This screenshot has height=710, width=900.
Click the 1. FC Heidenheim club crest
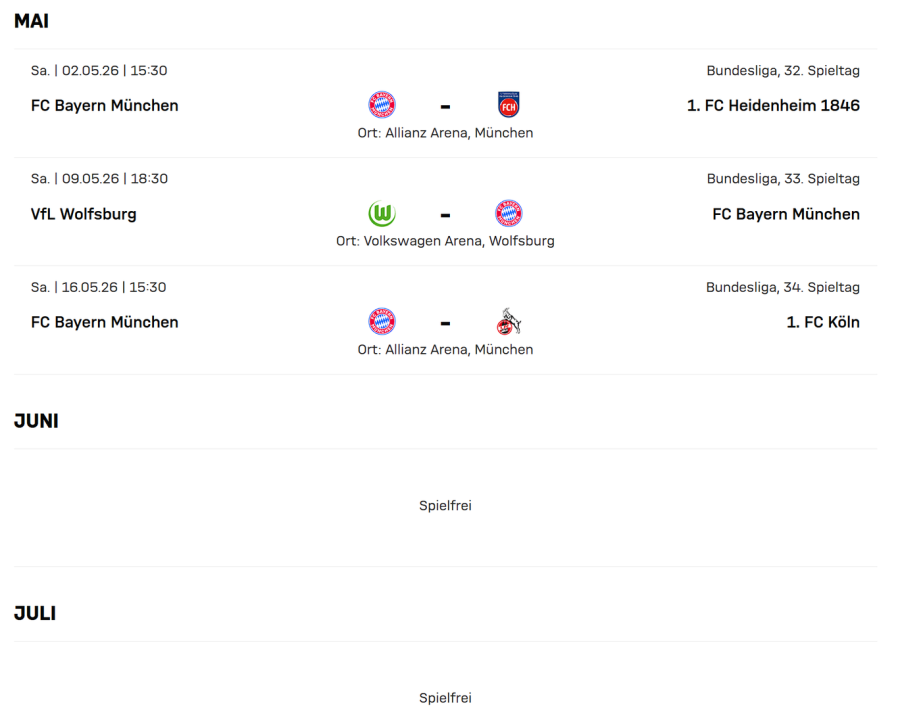(x=509, y=105)
